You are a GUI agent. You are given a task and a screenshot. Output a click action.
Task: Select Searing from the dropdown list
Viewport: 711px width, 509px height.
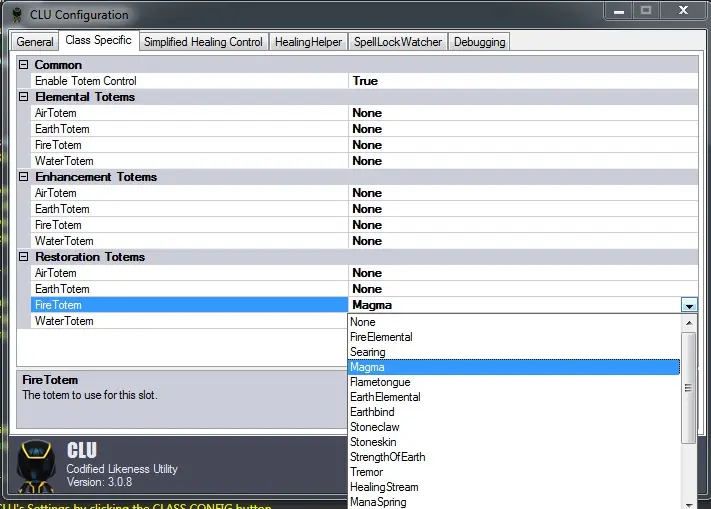(368, 352)
